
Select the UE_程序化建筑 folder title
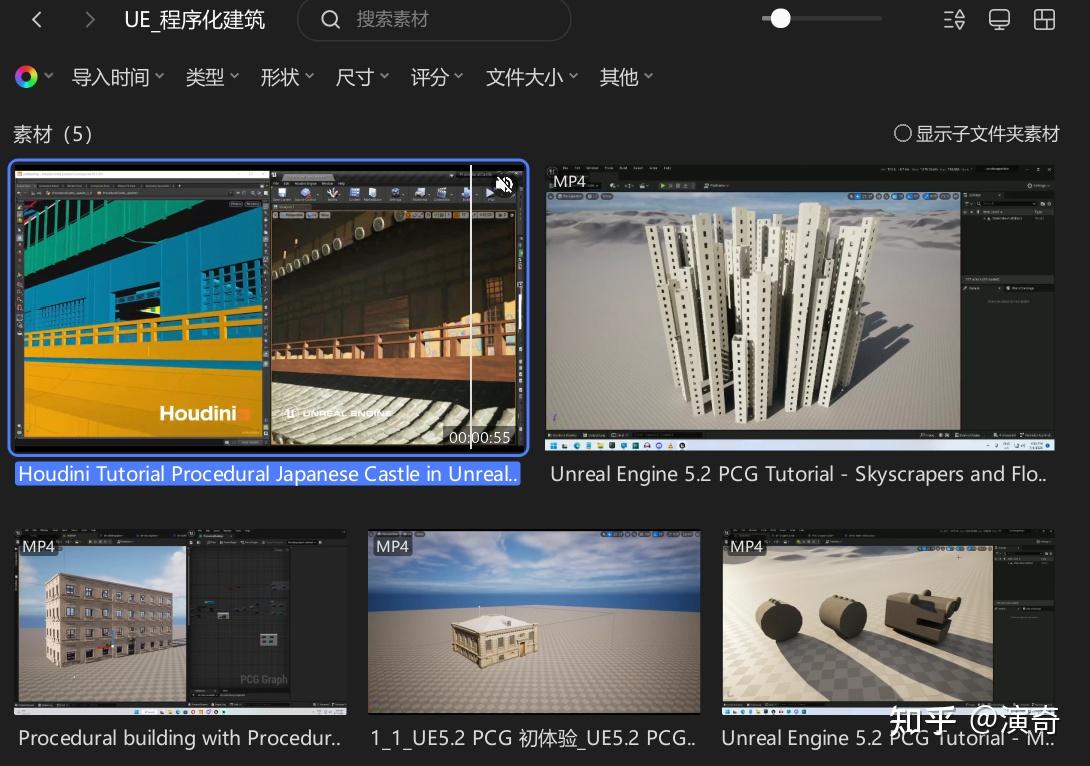tap(194, 19)
